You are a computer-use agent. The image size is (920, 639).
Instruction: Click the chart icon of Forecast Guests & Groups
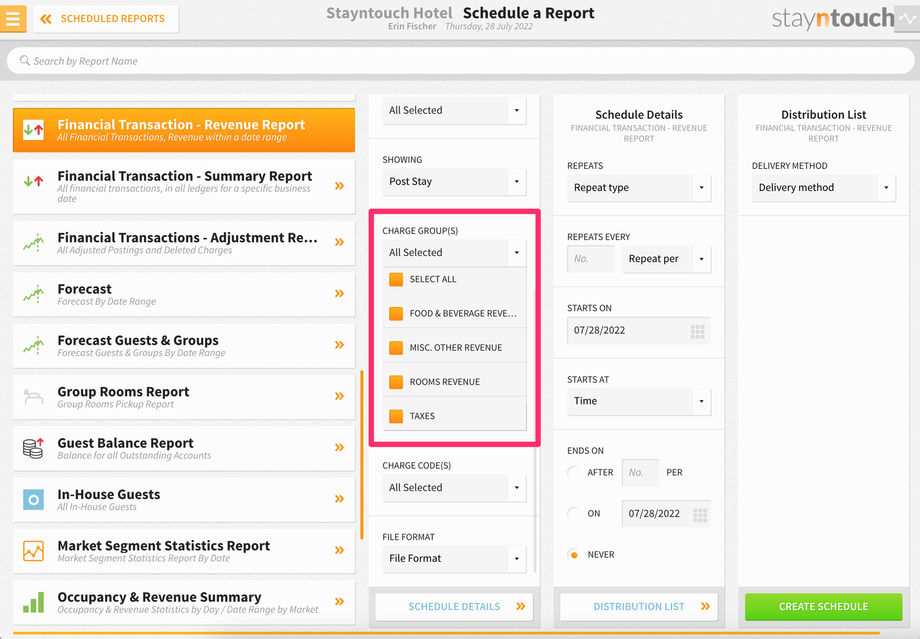click(x=33, y=345)
